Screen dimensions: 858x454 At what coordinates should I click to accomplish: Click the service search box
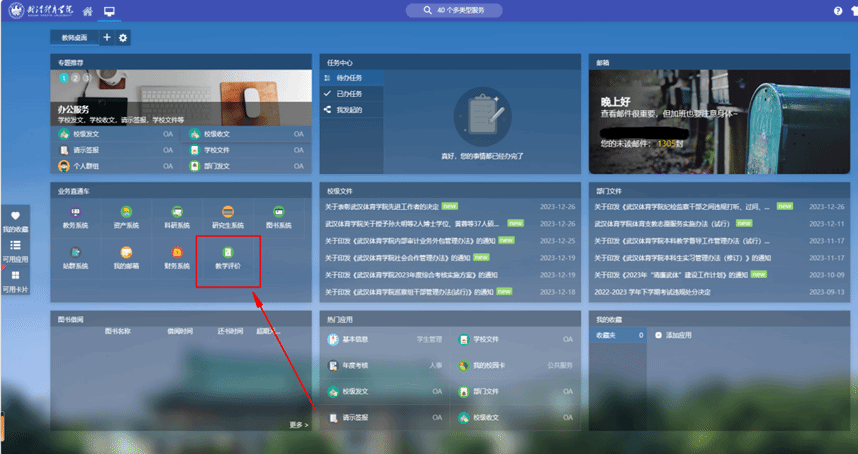(461, 10)
